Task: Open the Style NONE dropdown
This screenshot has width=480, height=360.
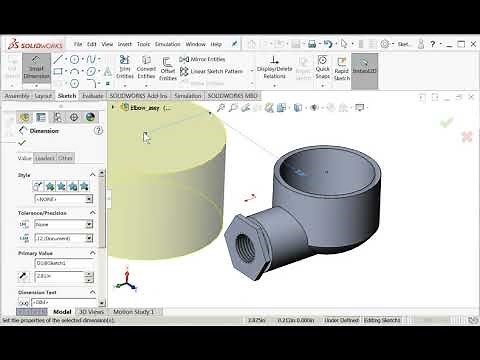Action: pos(89,199)
